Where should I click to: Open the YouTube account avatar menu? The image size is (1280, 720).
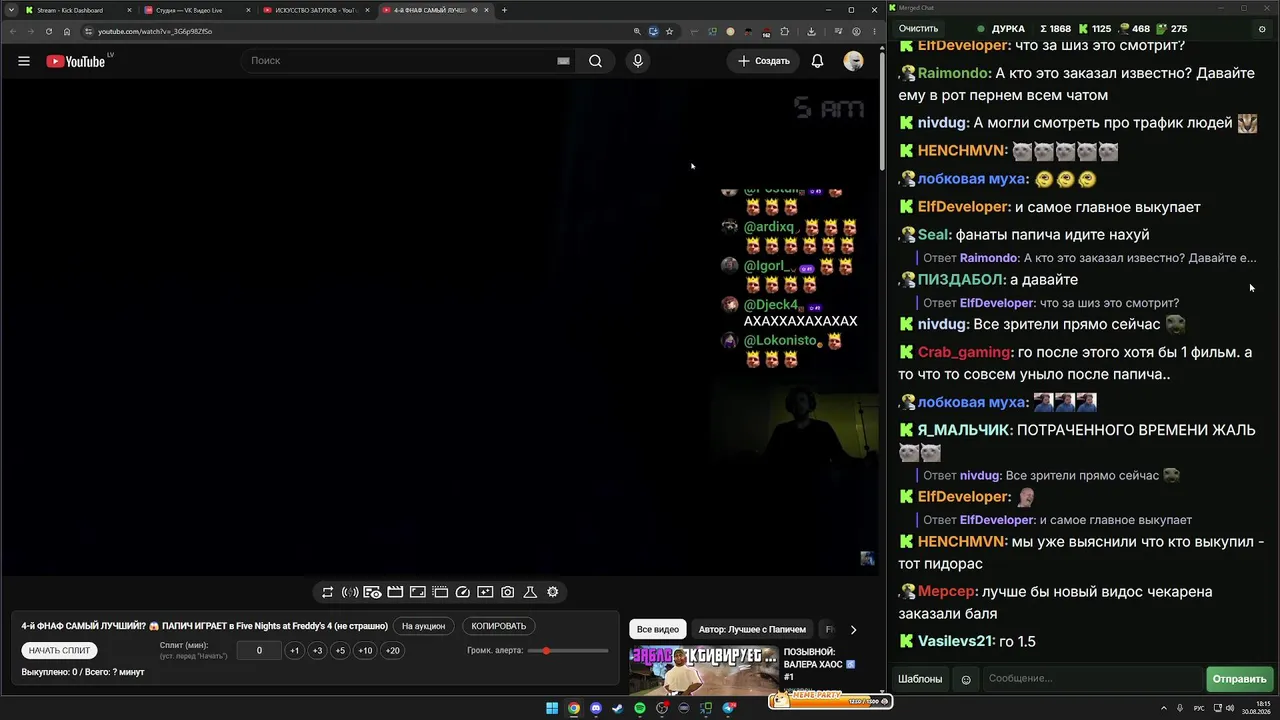853,61
